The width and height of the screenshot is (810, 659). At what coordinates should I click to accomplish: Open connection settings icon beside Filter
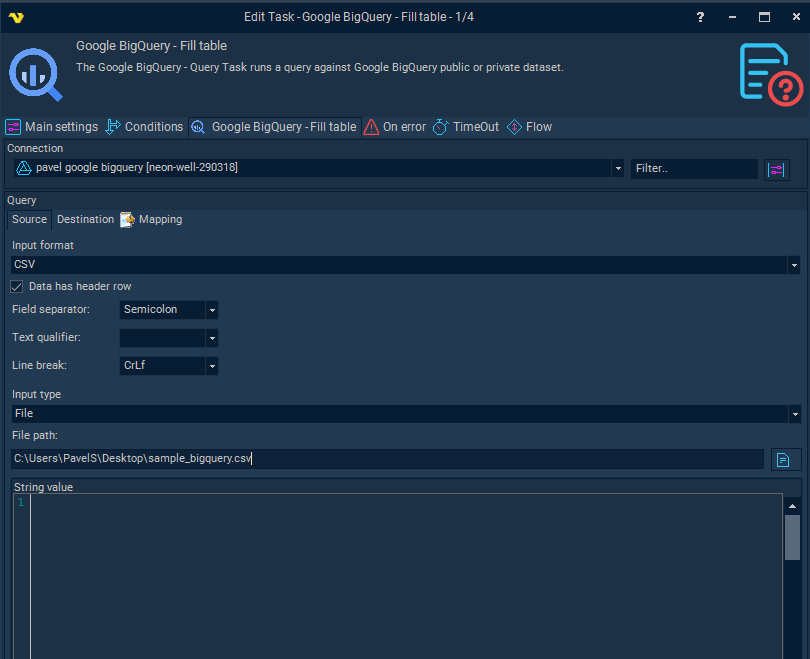[776, 169]
